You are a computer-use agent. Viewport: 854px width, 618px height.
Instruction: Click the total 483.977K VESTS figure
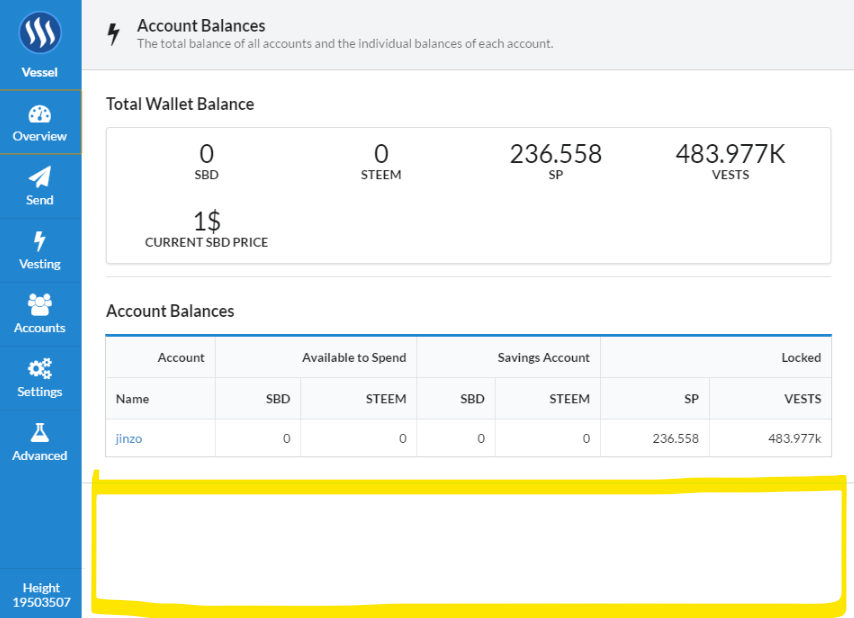[x=730, y=154]
